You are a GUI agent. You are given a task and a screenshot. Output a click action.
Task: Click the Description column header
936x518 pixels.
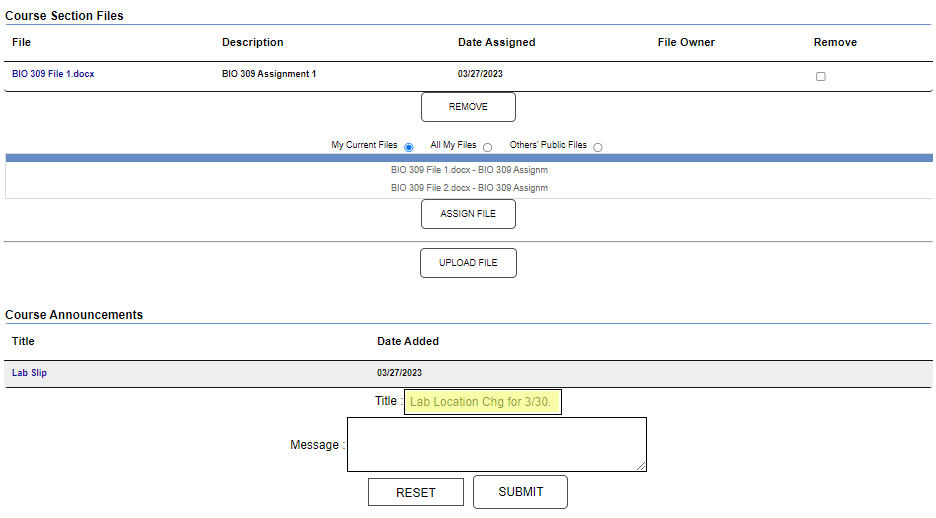[253, 42]
